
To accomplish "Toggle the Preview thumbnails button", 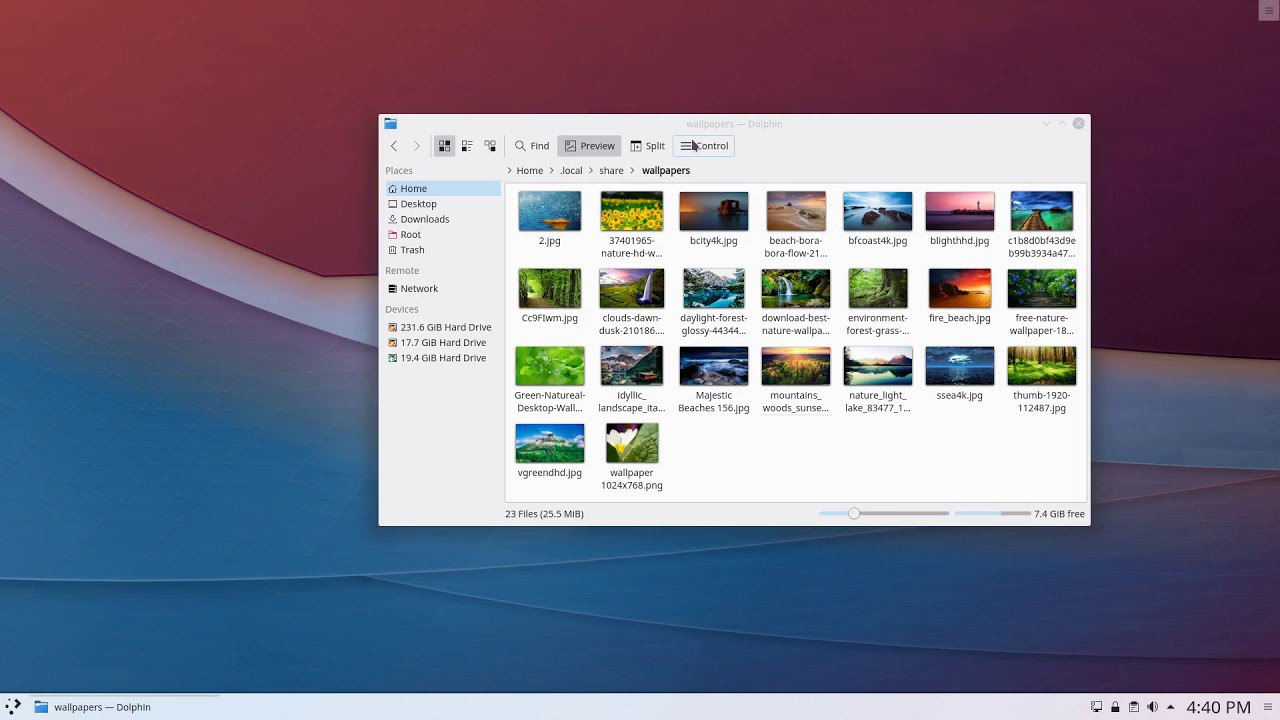I will pos(589,146).
